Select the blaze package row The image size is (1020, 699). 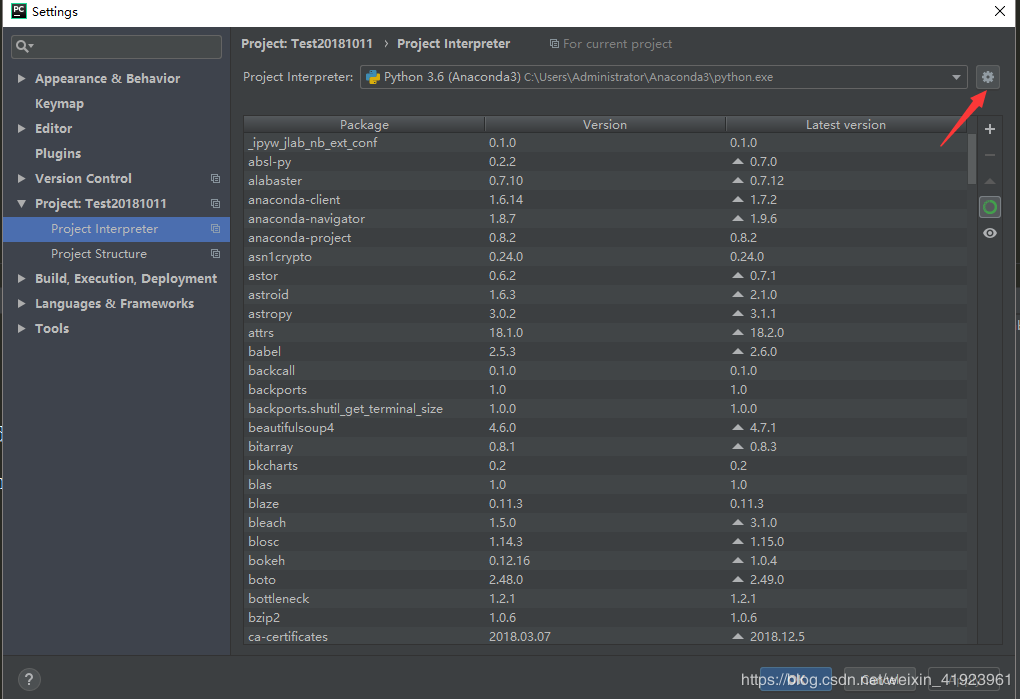[x=606, y=504]
